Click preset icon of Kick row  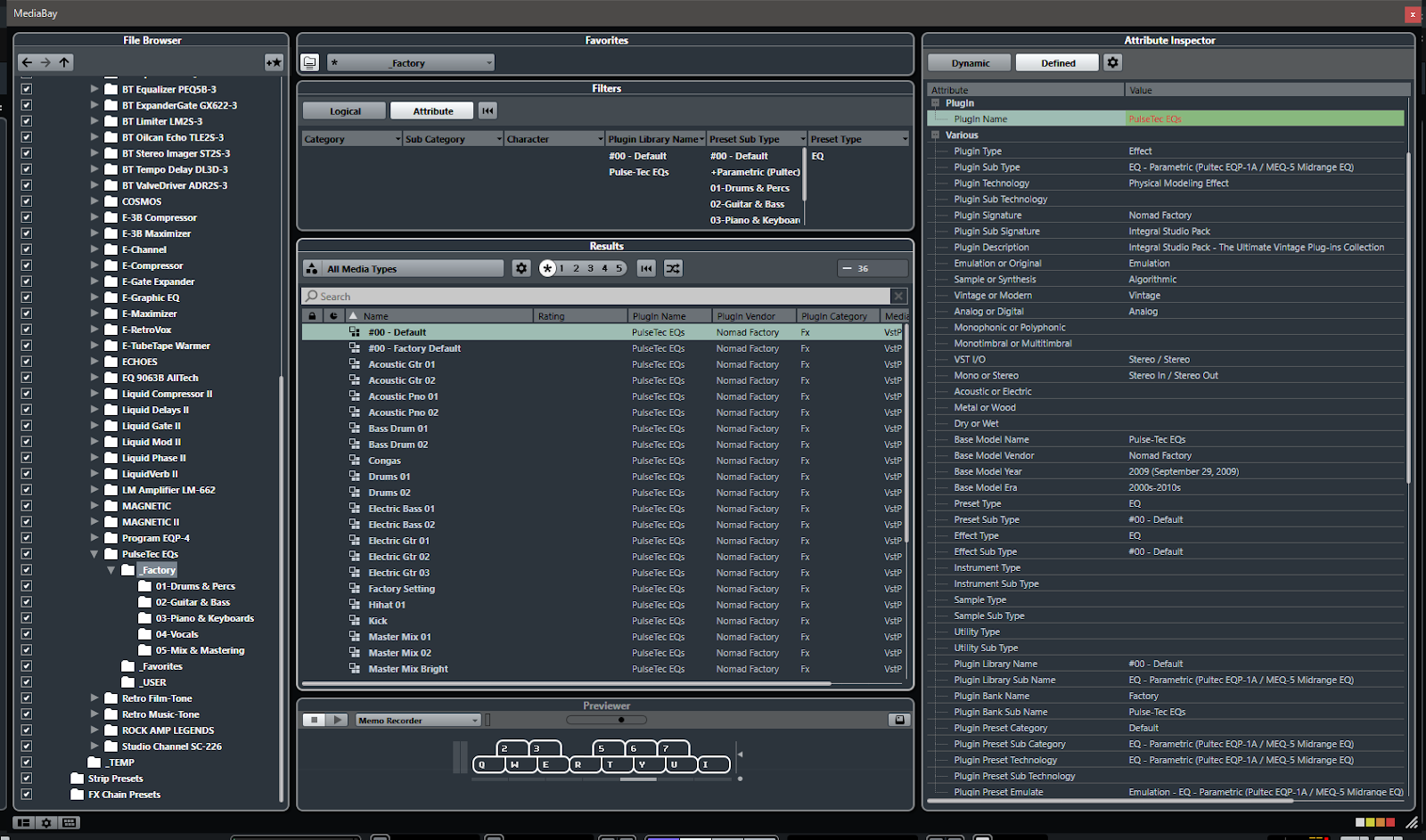pos(354,621)
